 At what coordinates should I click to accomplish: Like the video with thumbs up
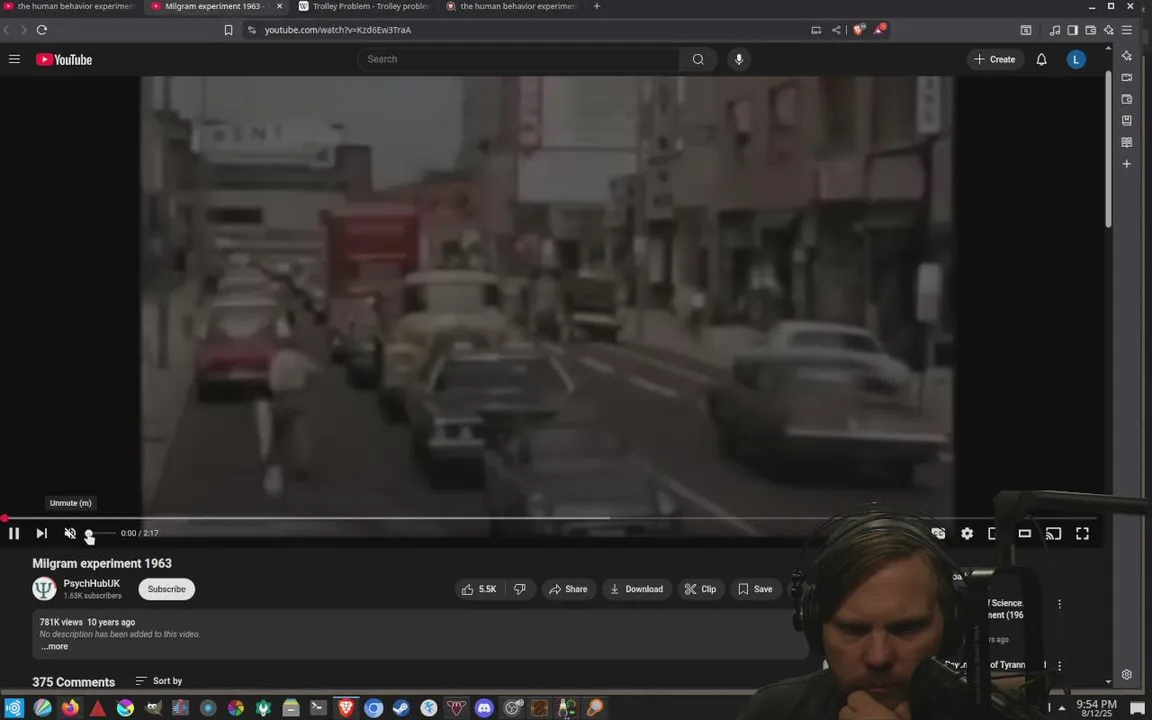[x=479, y=589]
